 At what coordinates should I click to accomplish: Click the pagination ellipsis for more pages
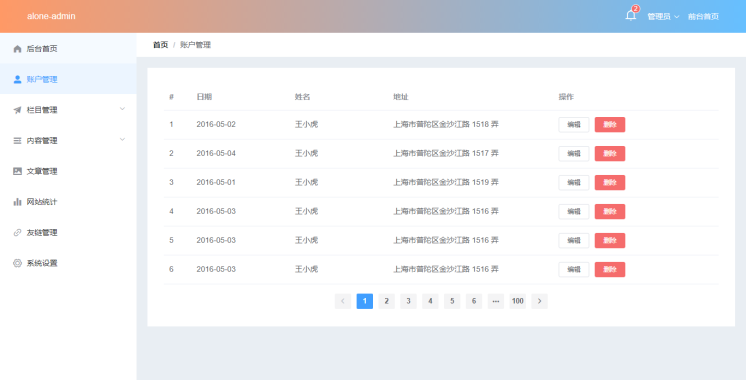coord(496,301)
